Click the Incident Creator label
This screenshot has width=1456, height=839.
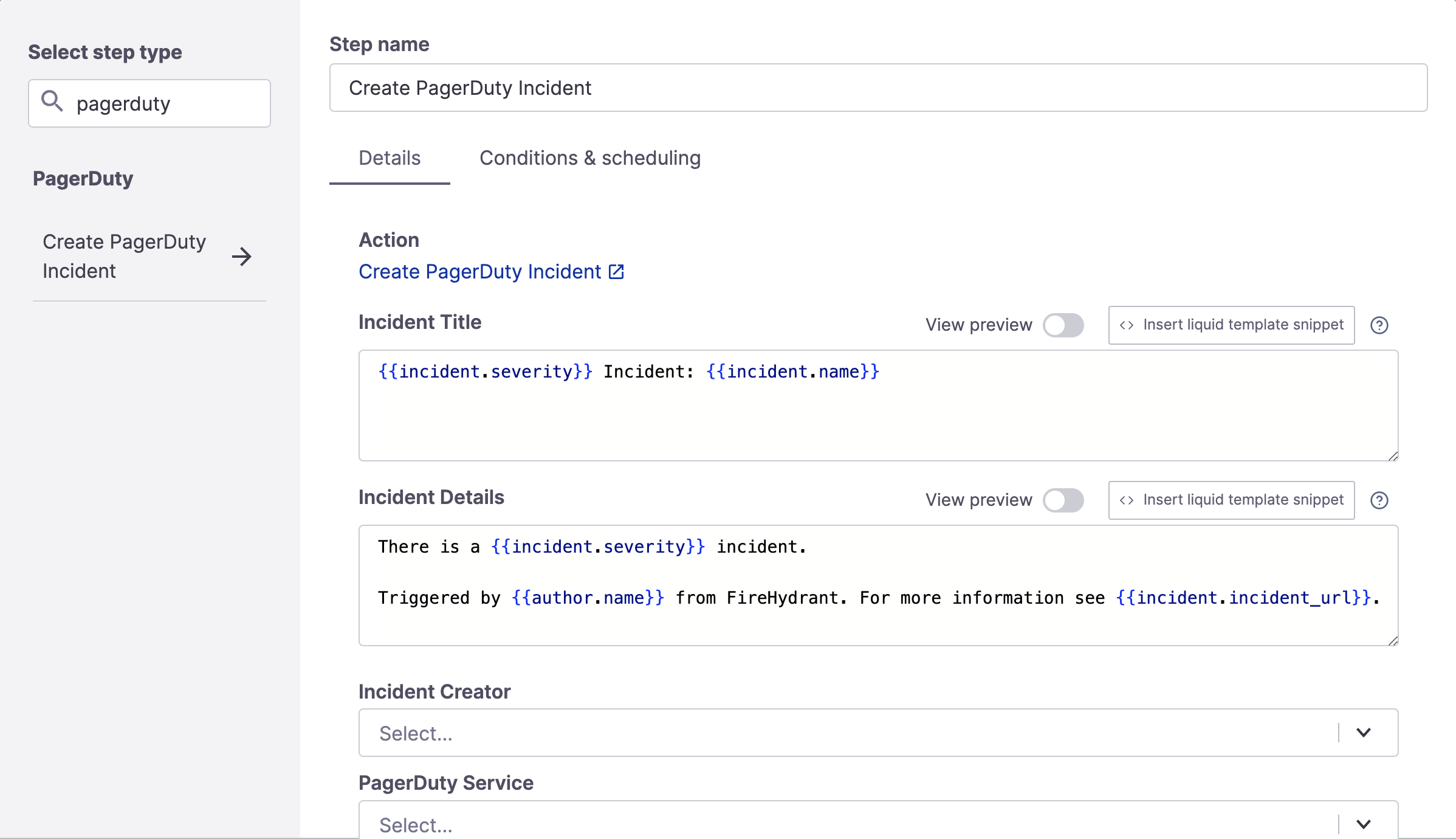(434, 692)
